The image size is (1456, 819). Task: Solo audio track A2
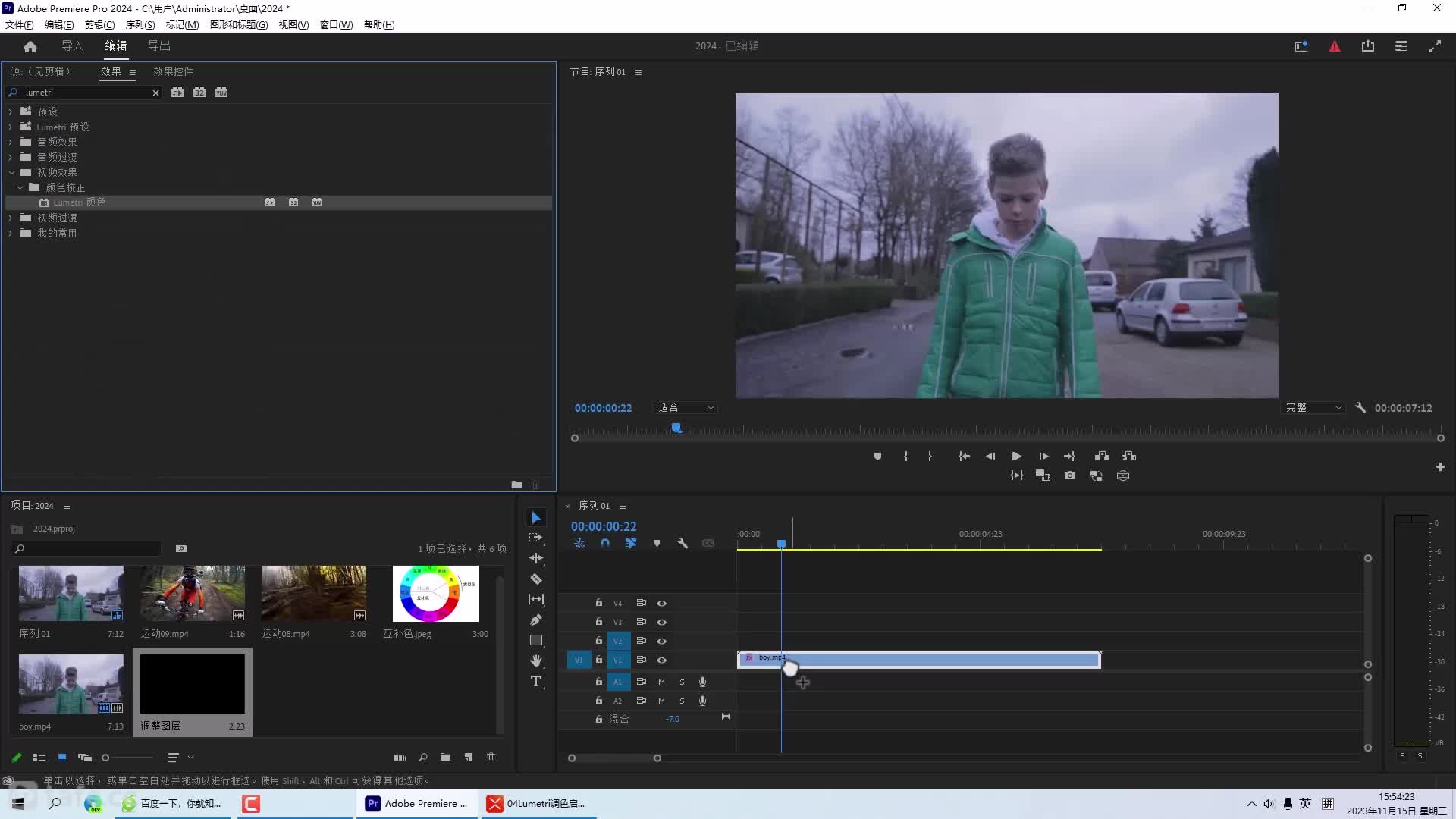pos(682,701)
